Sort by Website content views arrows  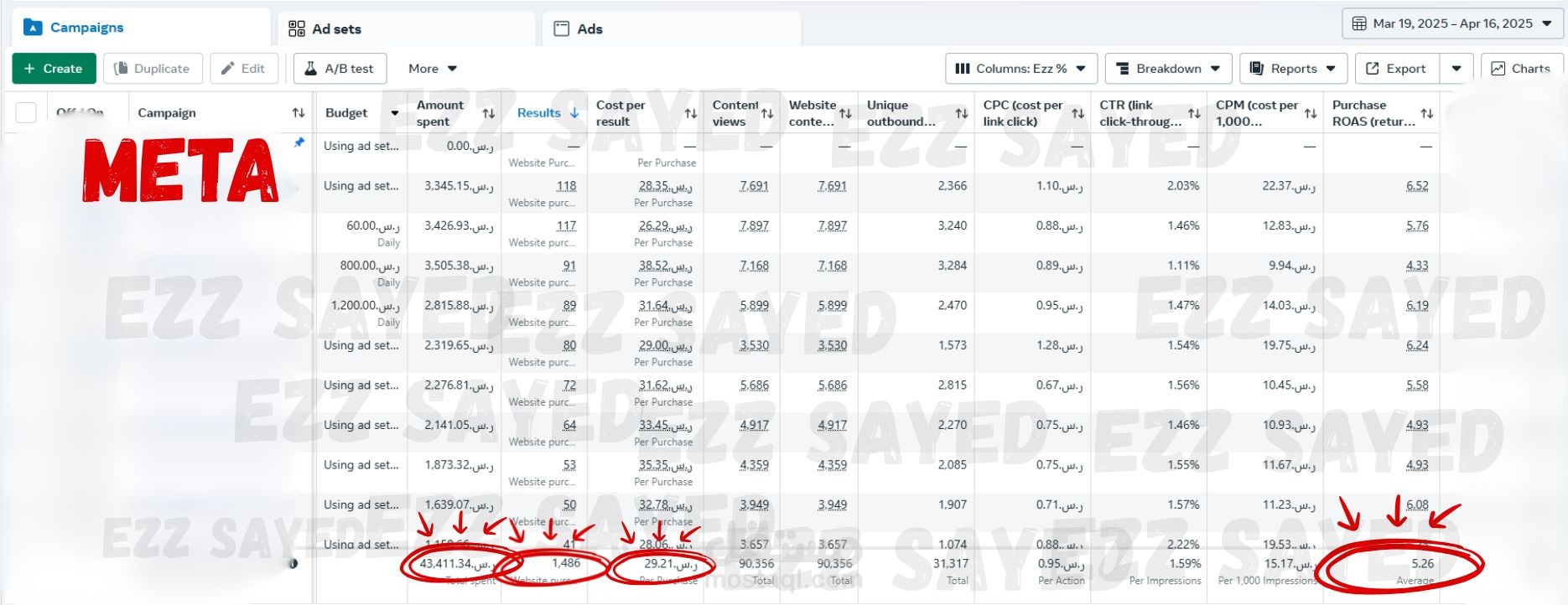(845, 113)
